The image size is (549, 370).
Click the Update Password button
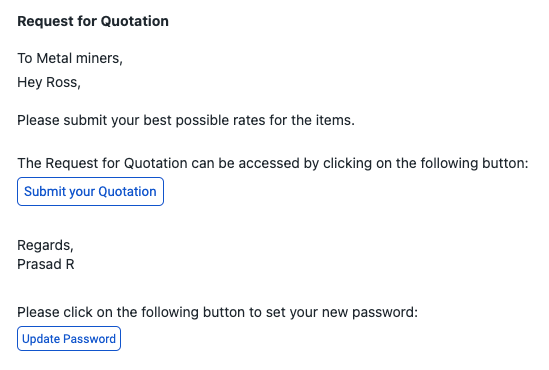pos(69,338)
